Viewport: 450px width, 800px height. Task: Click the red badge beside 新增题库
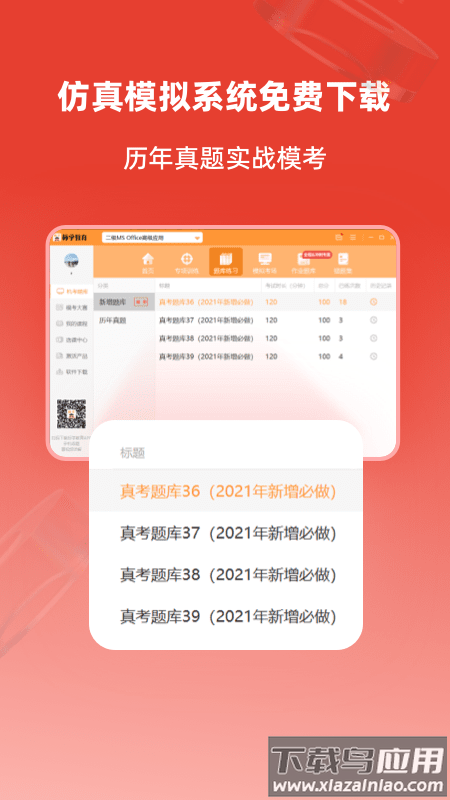point(141,302)
